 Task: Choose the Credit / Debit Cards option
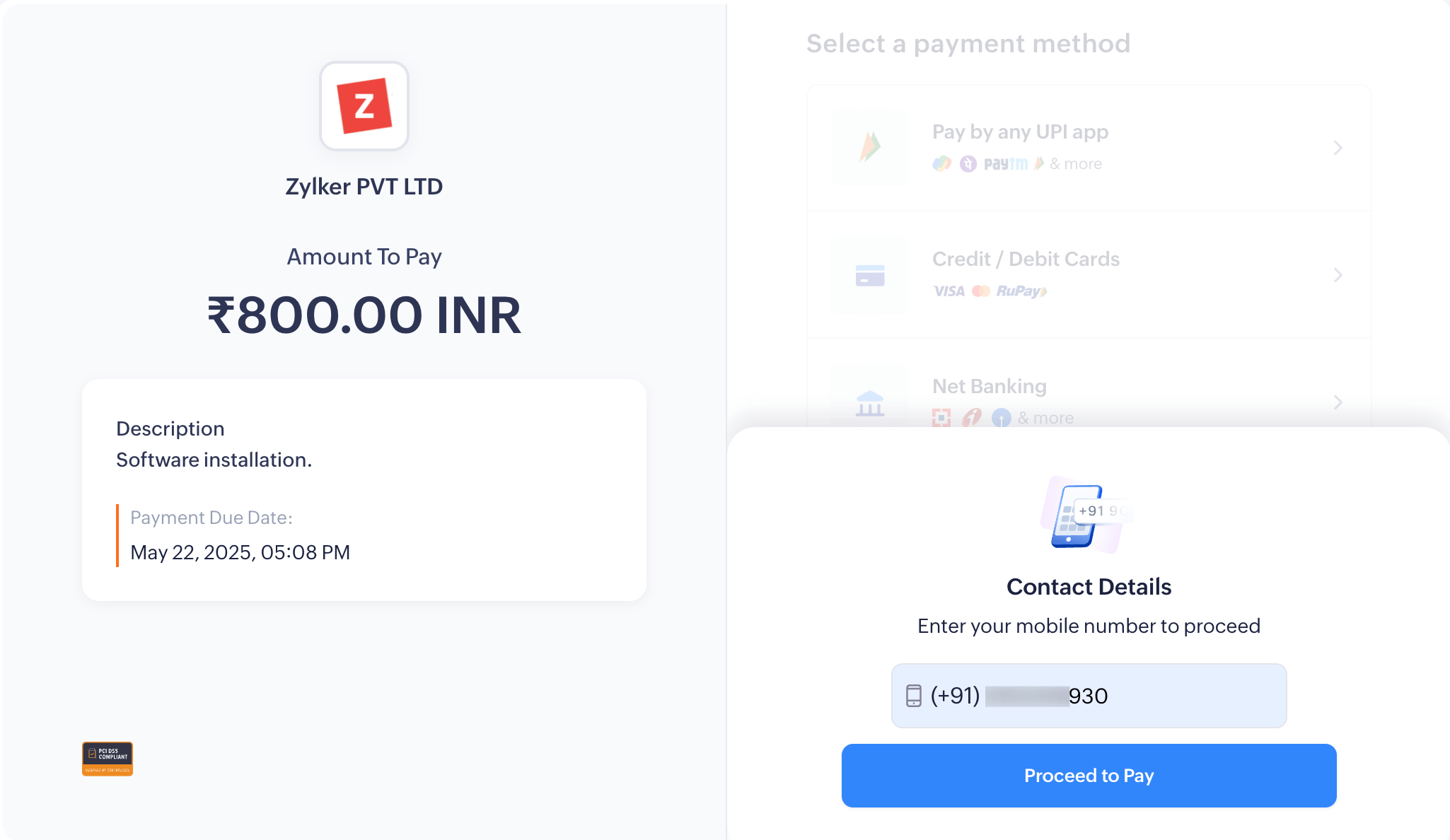[1026, 259]
